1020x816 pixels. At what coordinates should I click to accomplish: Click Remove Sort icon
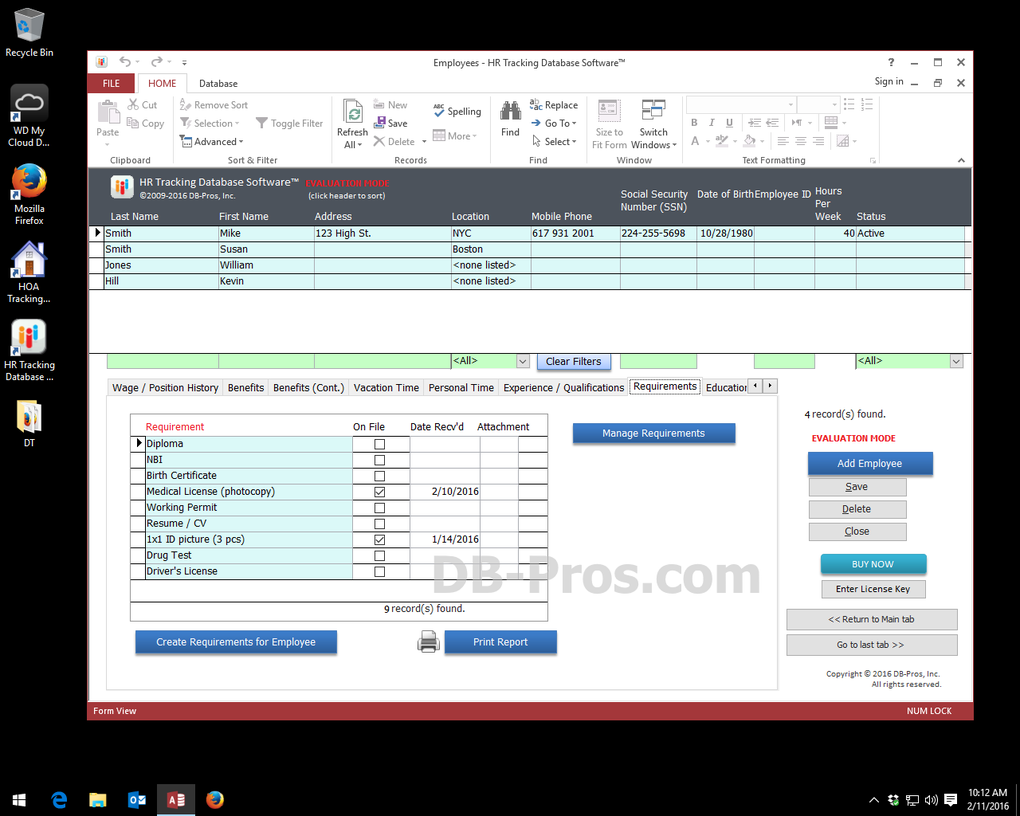[x=185, y=104]
